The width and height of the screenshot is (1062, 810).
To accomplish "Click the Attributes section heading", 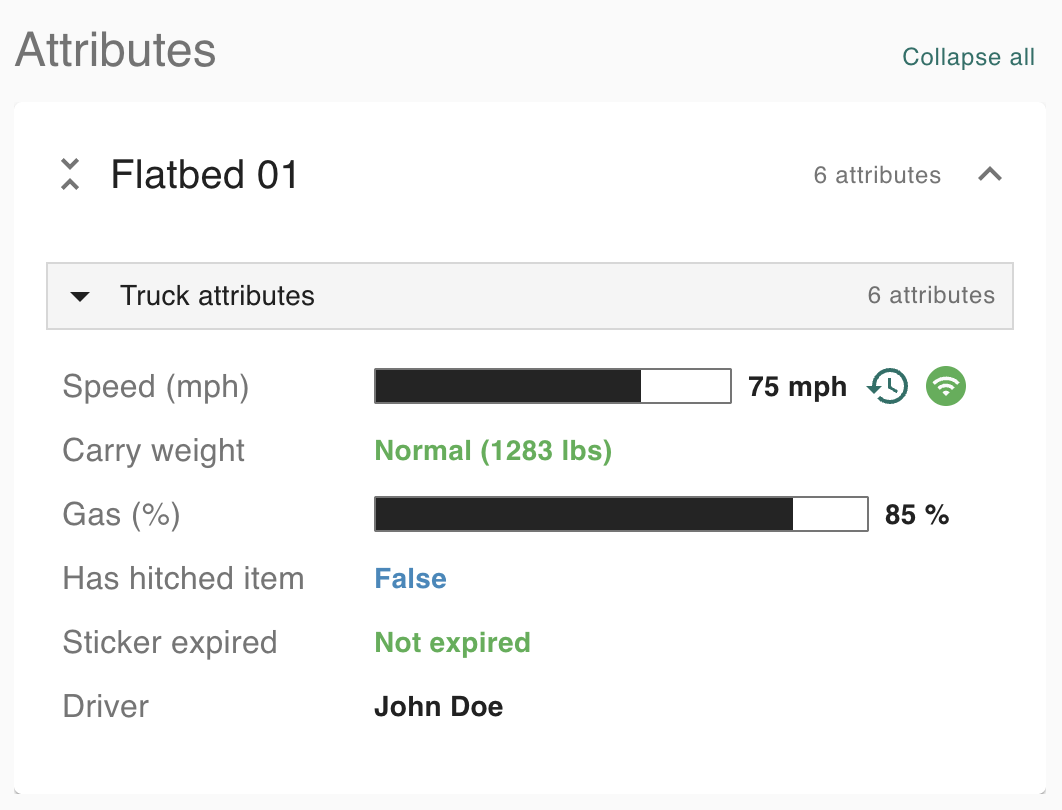I will (x=116, y=50).
